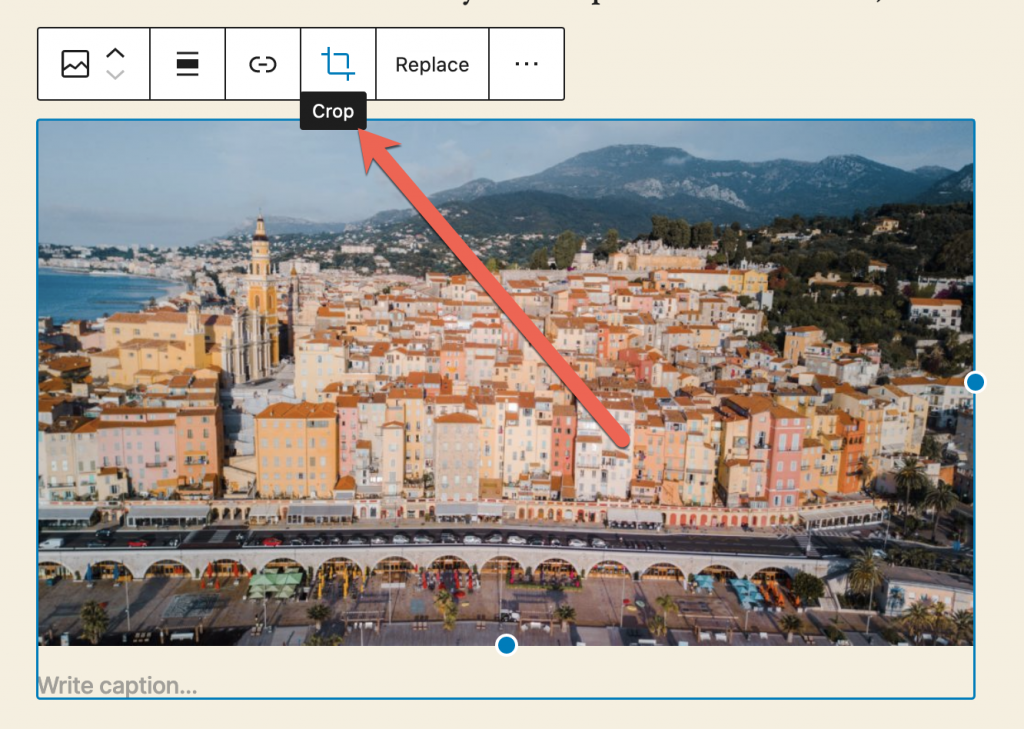The height and width of the screenshot is (729, 1024).
Task: Click the bottom-edge blue resize handle
Action: coord(507,645)
